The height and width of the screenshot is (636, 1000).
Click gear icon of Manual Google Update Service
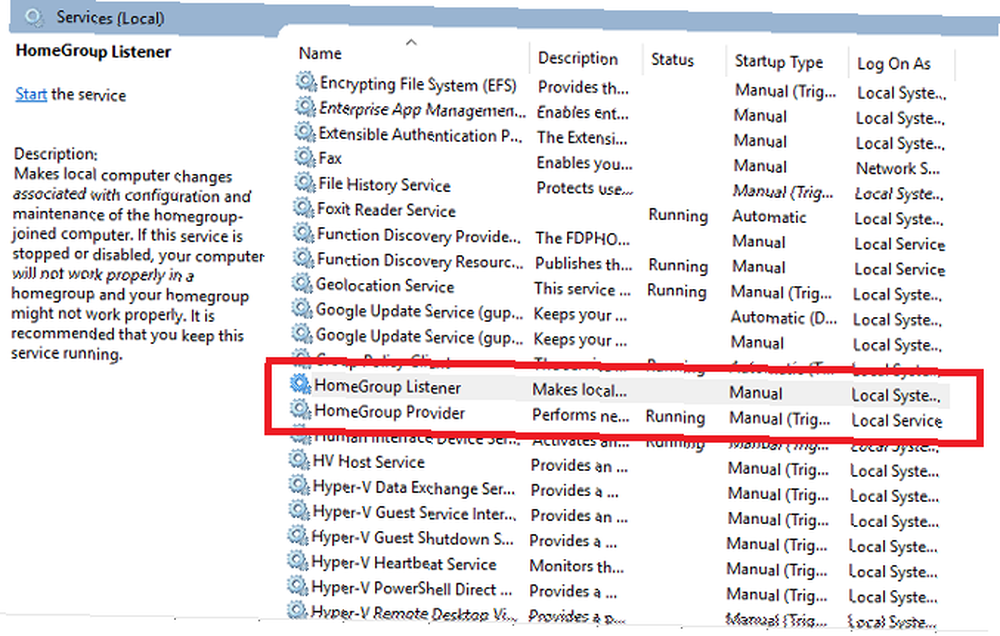point(302,334)
